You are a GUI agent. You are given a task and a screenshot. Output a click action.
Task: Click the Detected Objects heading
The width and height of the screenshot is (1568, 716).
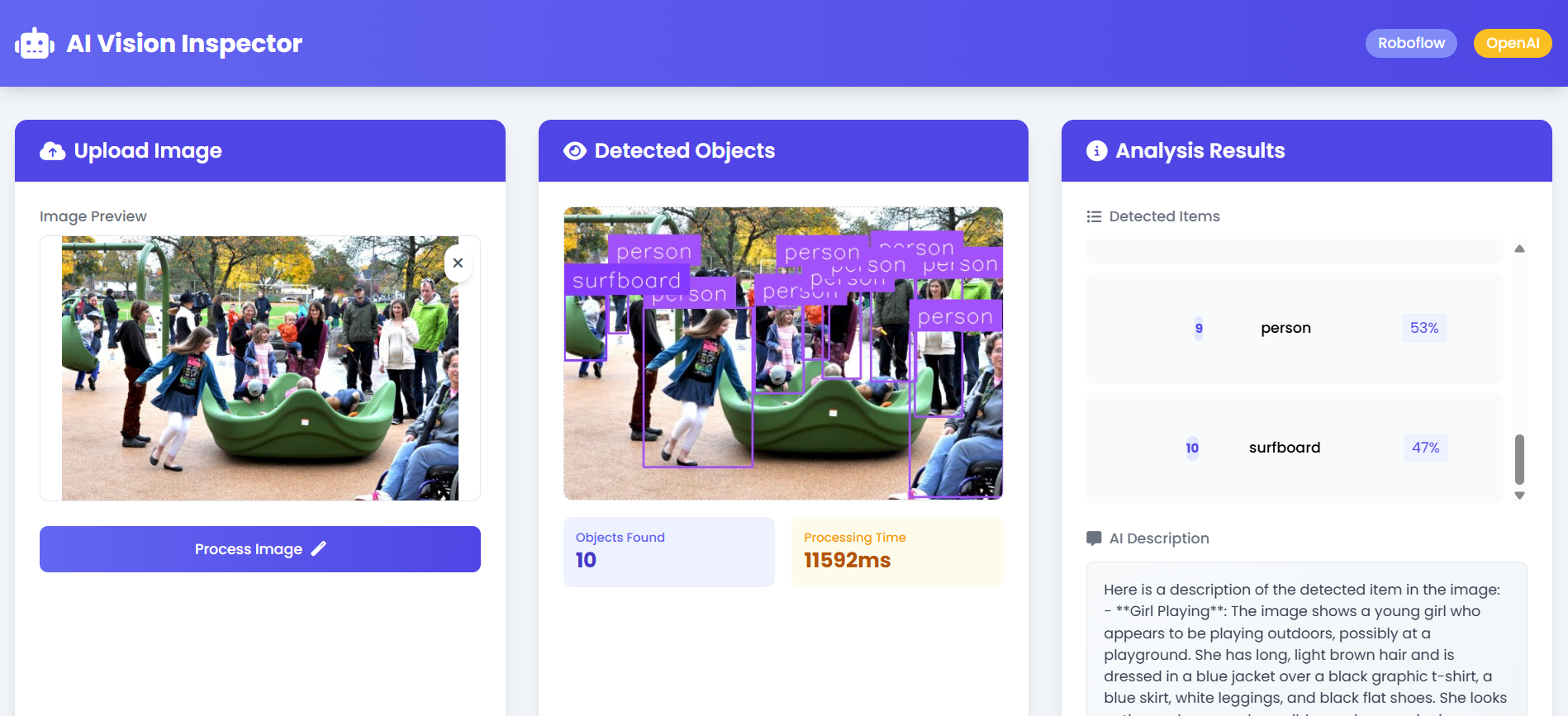pos(685,151)
